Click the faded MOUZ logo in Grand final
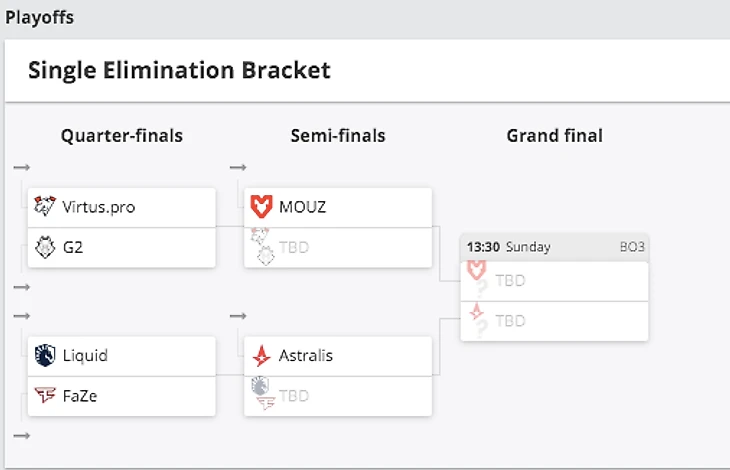 tap(478, 271)
